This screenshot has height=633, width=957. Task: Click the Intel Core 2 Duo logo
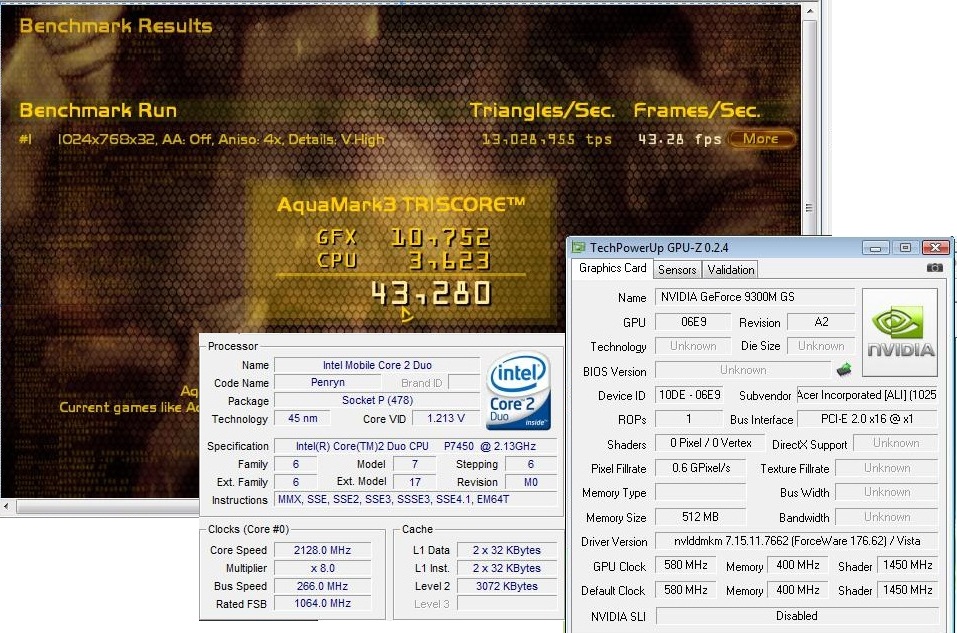[519, 390]
